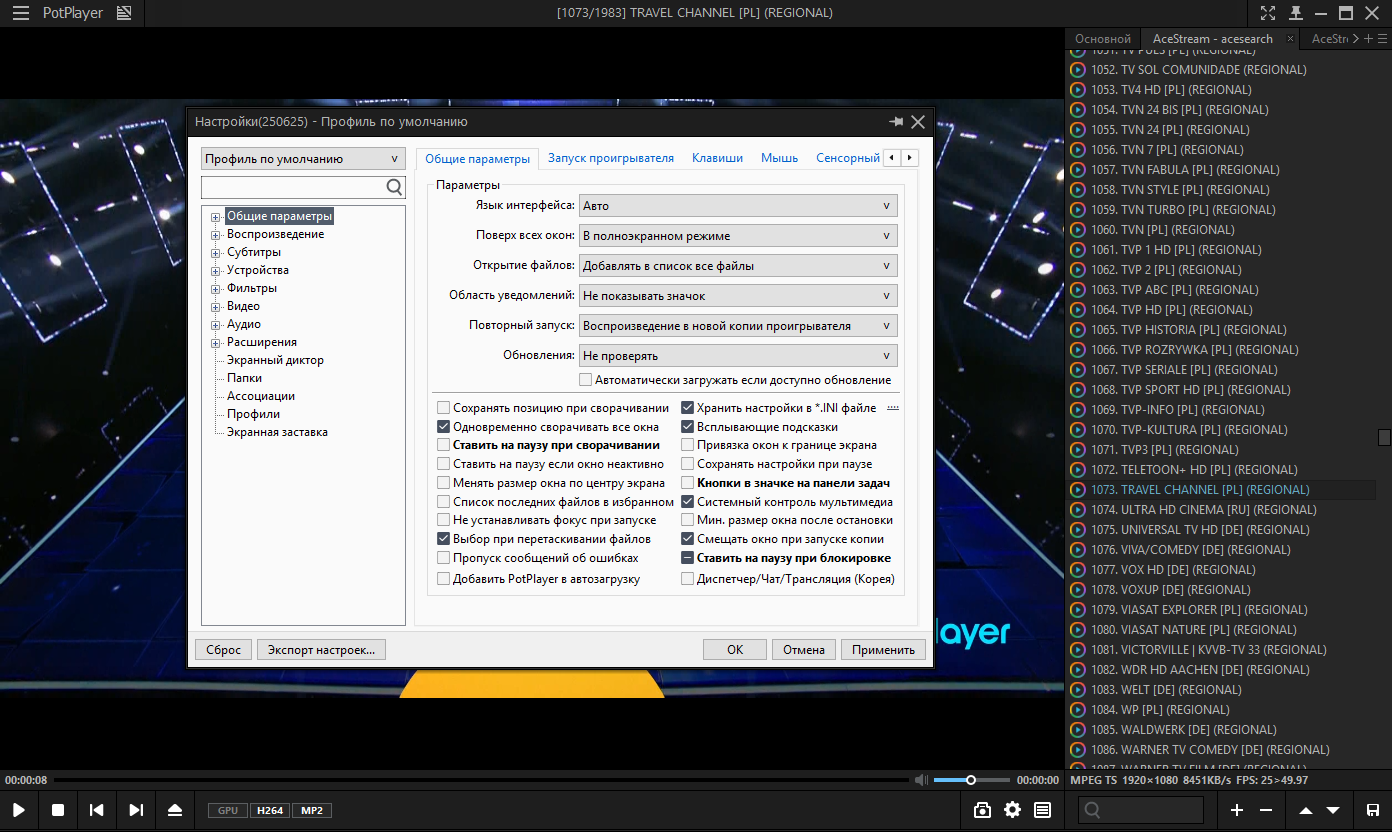
Task: Switch to 'Мышь' tab
Action: [x=779, y=158]
